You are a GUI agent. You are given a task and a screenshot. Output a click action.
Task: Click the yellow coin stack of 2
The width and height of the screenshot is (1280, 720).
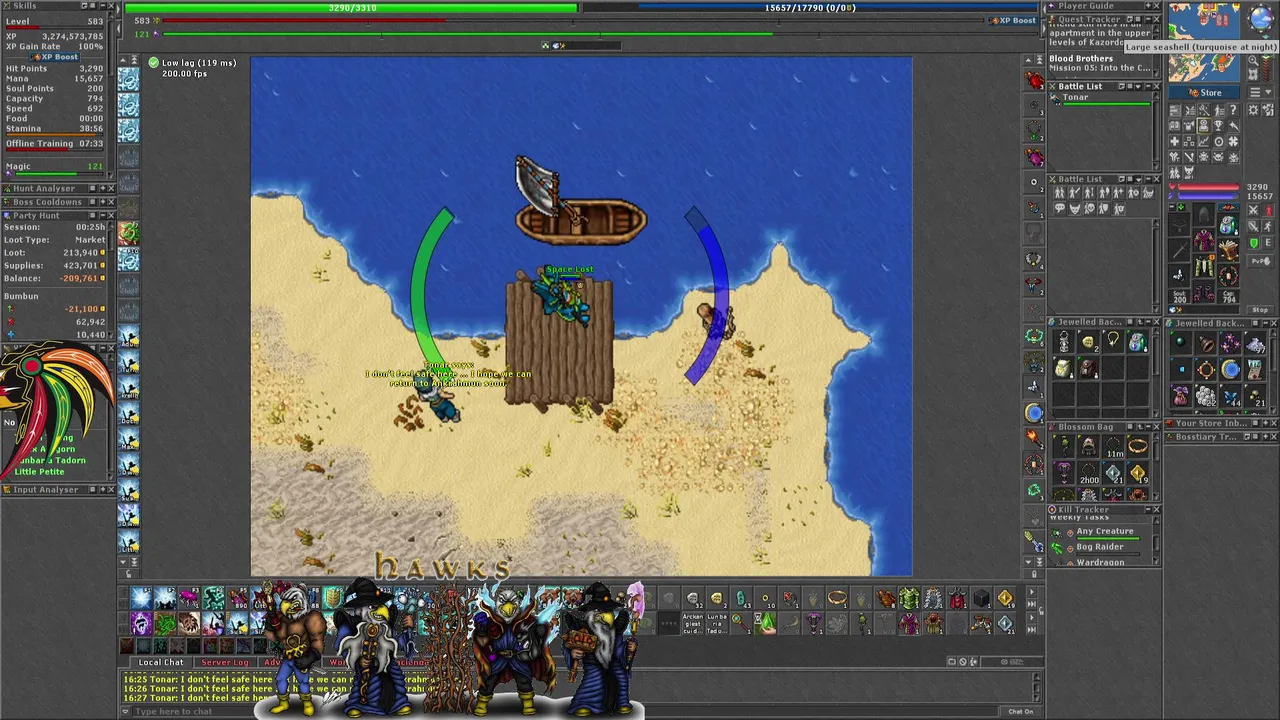[1089, 342]
